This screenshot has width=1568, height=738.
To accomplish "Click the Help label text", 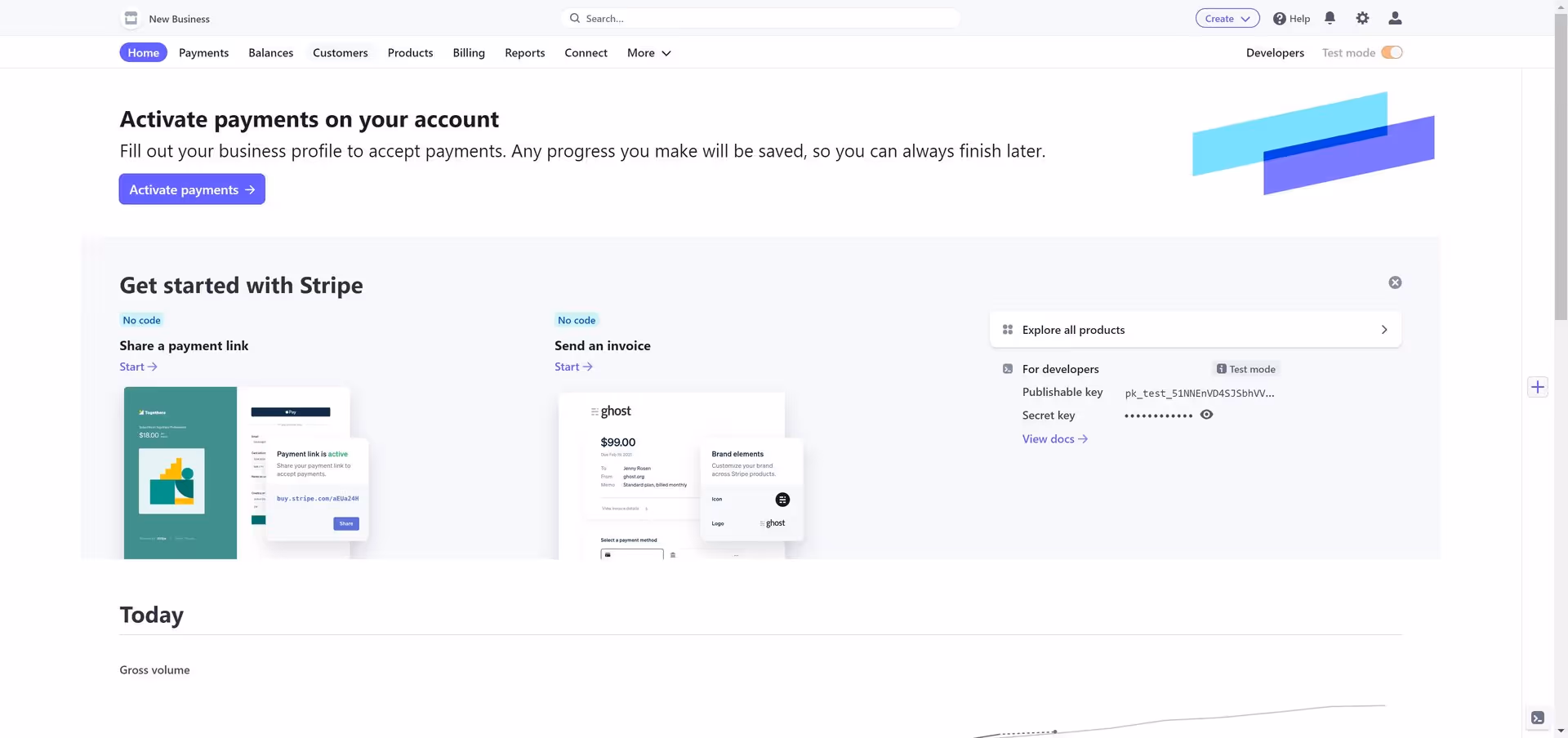I will click(x=1299, y=19).
